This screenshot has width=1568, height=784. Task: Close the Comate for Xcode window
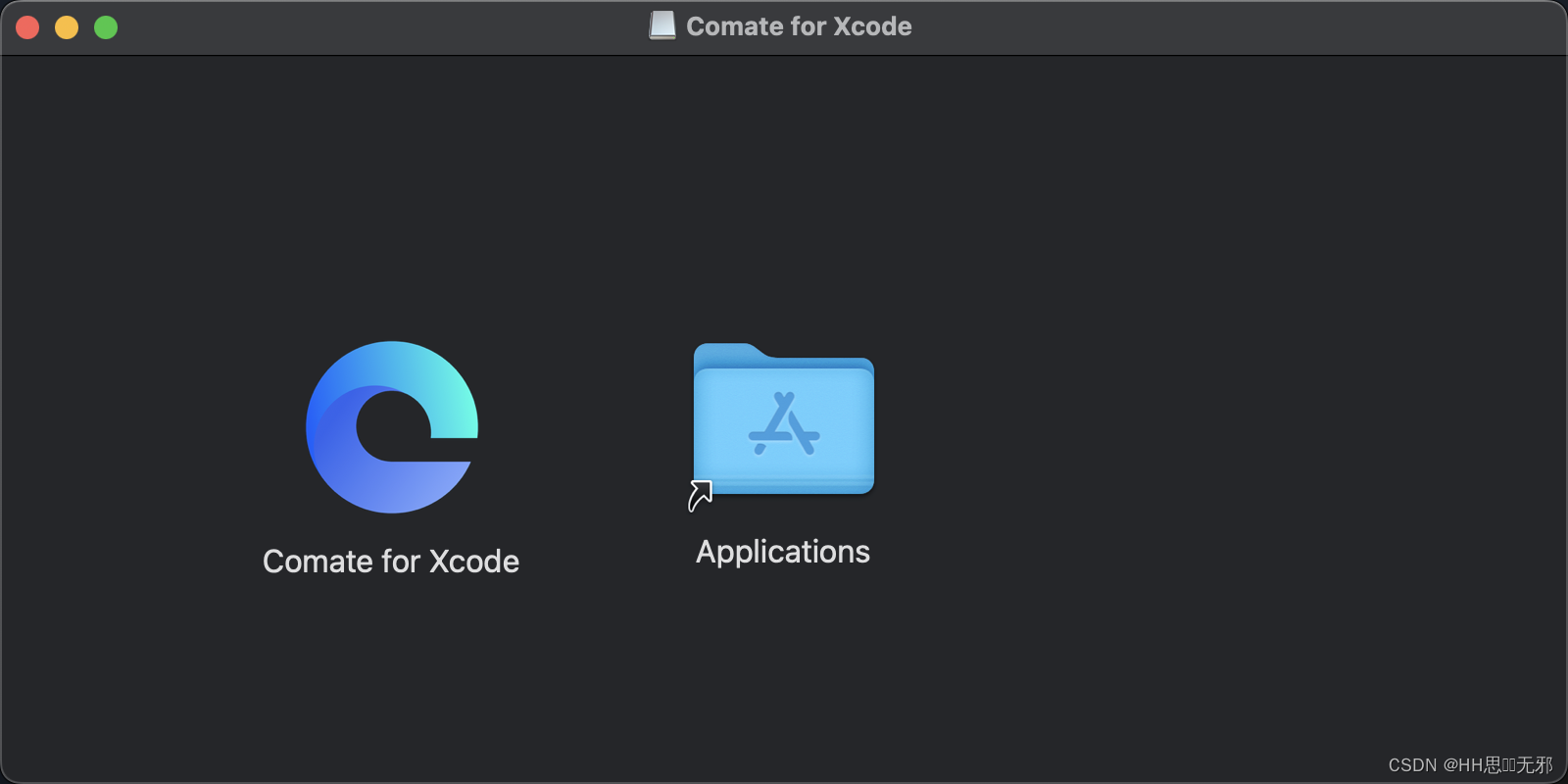(27, 27)
